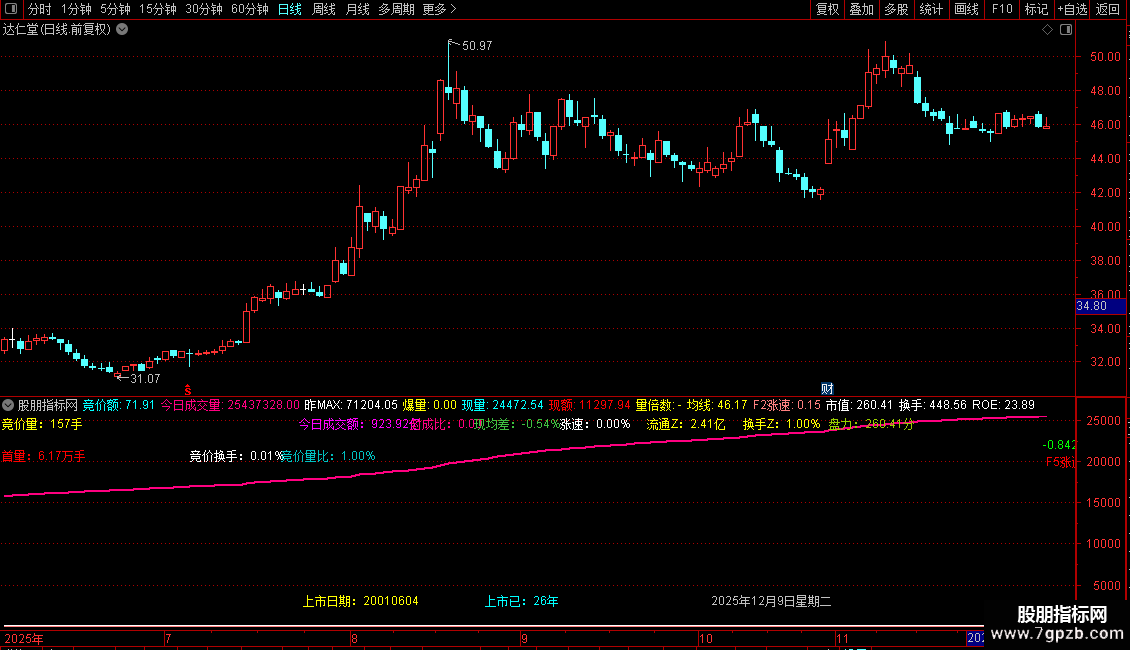Select the 30分钟 period tab
Image resolution: width=1130 pixels, height=650 pixels.
[x=204, y=9]
